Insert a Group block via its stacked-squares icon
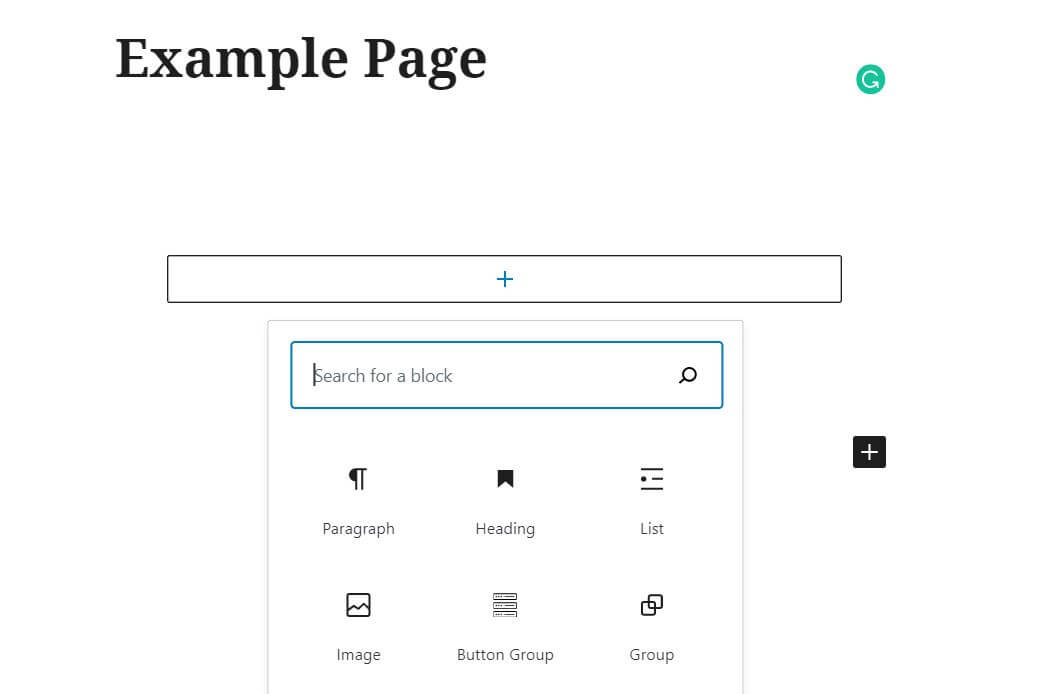The height and width of the screenshot is (694, 1061). click(651, 605)
